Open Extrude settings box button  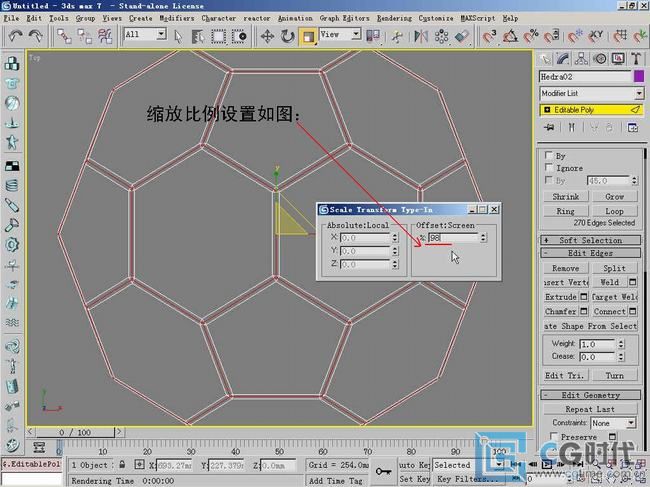pos(584,296)
